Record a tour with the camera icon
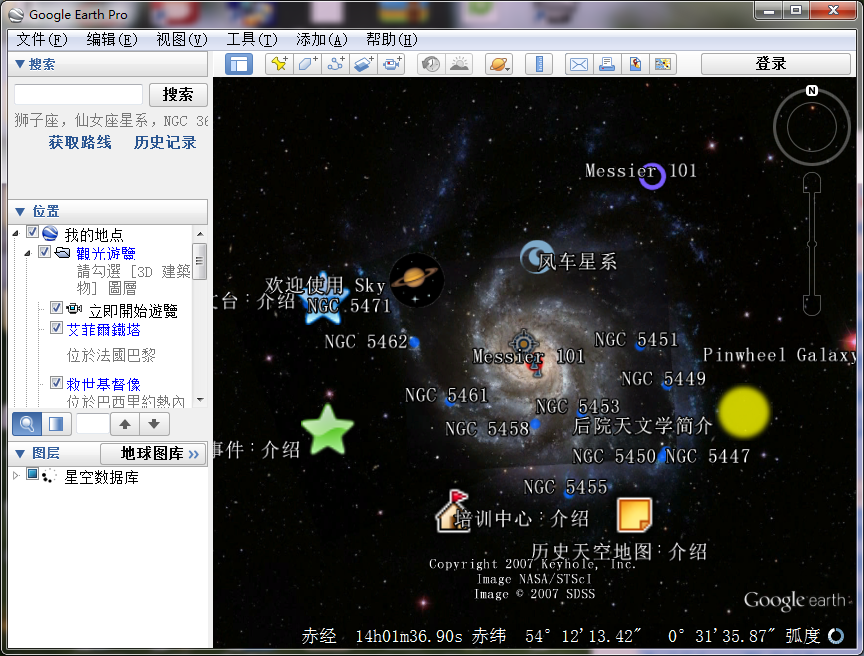Image resolution: width=864 pixels, height=656 pixels. click(392, 64)
